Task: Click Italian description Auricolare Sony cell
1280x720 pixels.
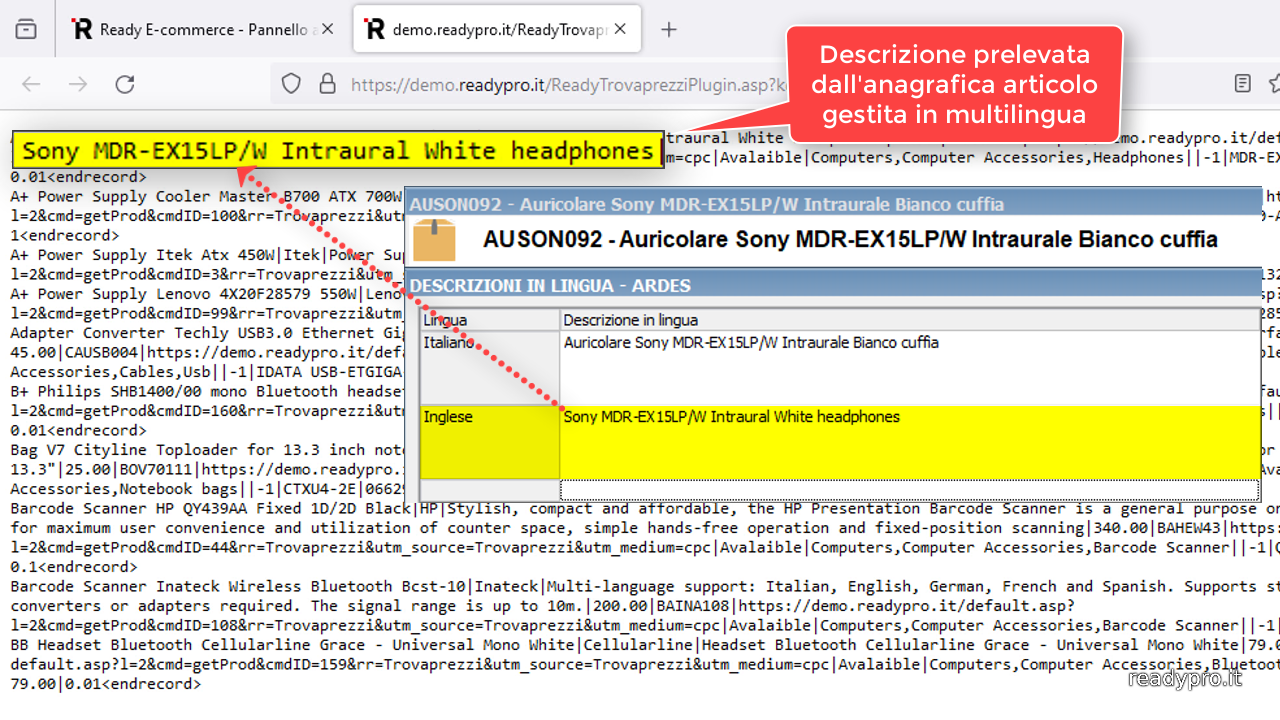Action: pyautogui.click(x=909, y=367)
